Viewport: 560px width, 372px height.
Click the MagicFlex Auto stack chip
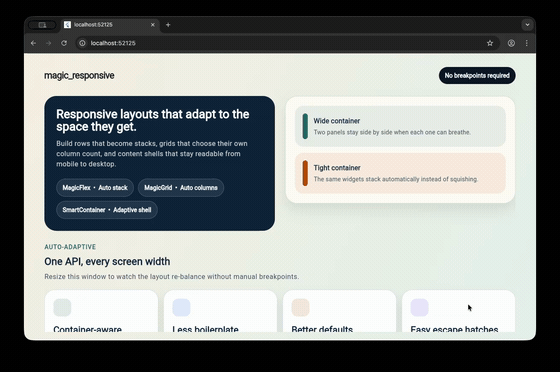pos(95,188)
